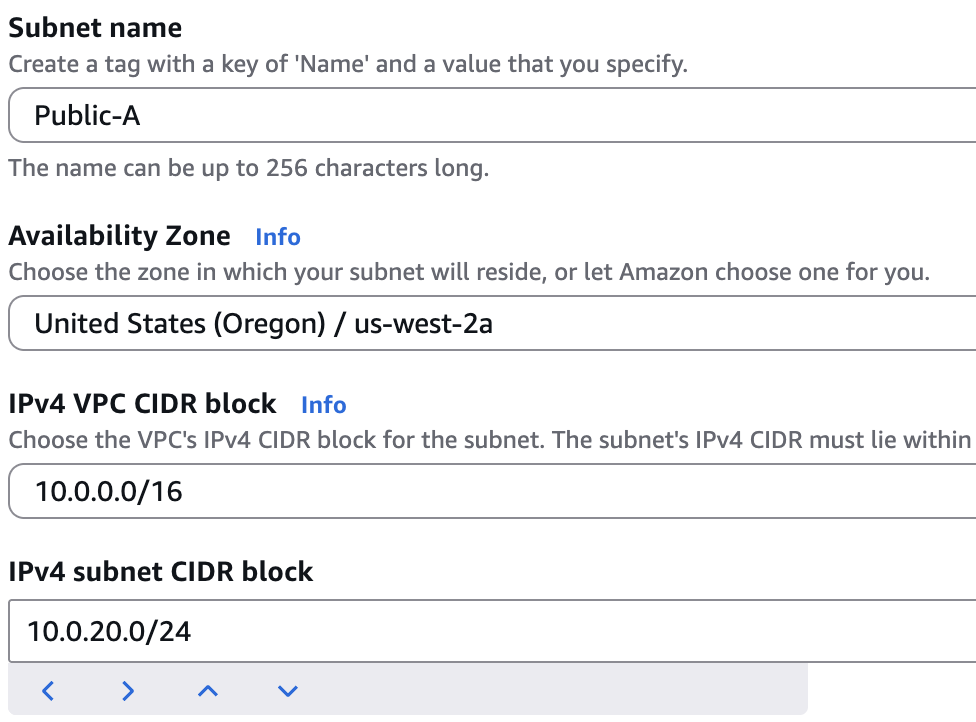The width and height of the screenshot is (976, 722).
Task: Click the upward chevron icon
Action: click(x=208, y=691)
